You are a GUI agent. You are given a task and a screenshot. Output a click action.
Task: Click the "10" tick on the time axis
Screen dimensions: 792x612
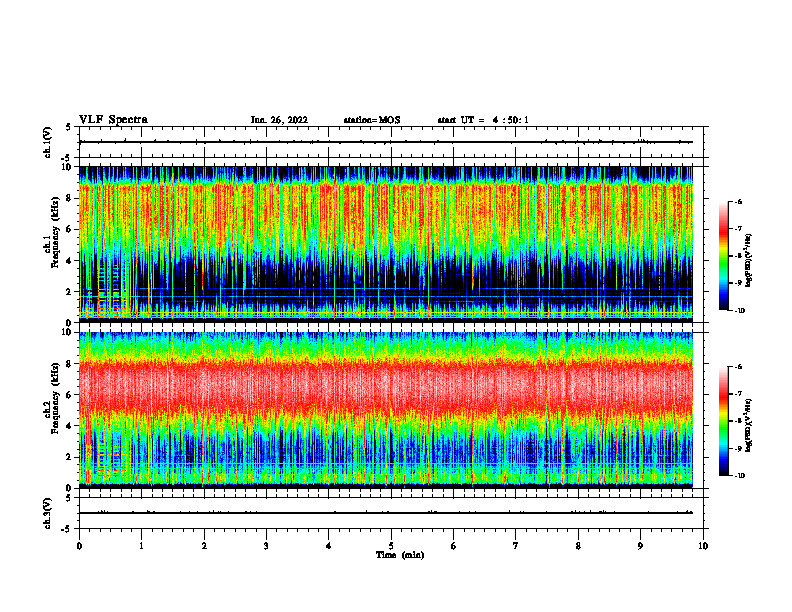[x=703, y=546]
